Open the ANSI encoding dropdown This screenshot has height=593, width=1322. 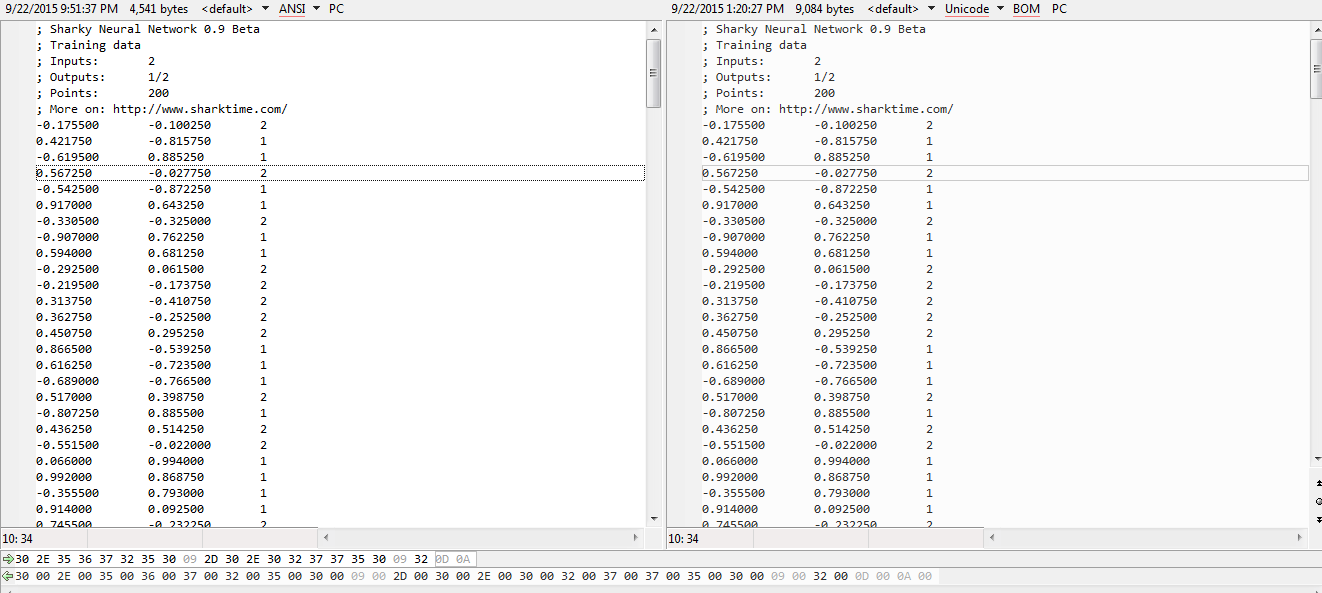point(293,9)
